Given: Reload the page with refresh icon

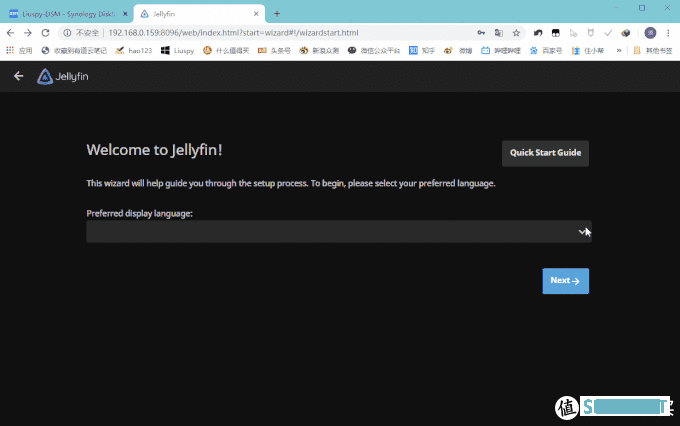Looking at the screenshot, I should [45, 33].
